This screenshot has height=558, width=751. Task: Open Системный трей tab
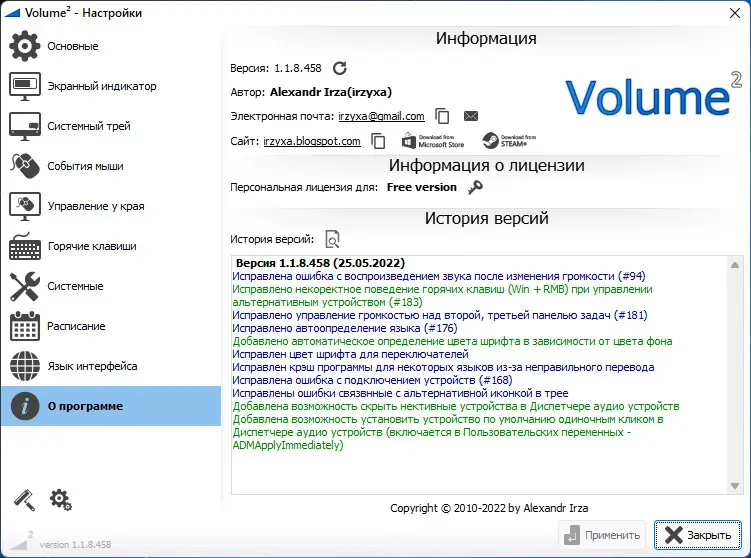pos(111,126)
